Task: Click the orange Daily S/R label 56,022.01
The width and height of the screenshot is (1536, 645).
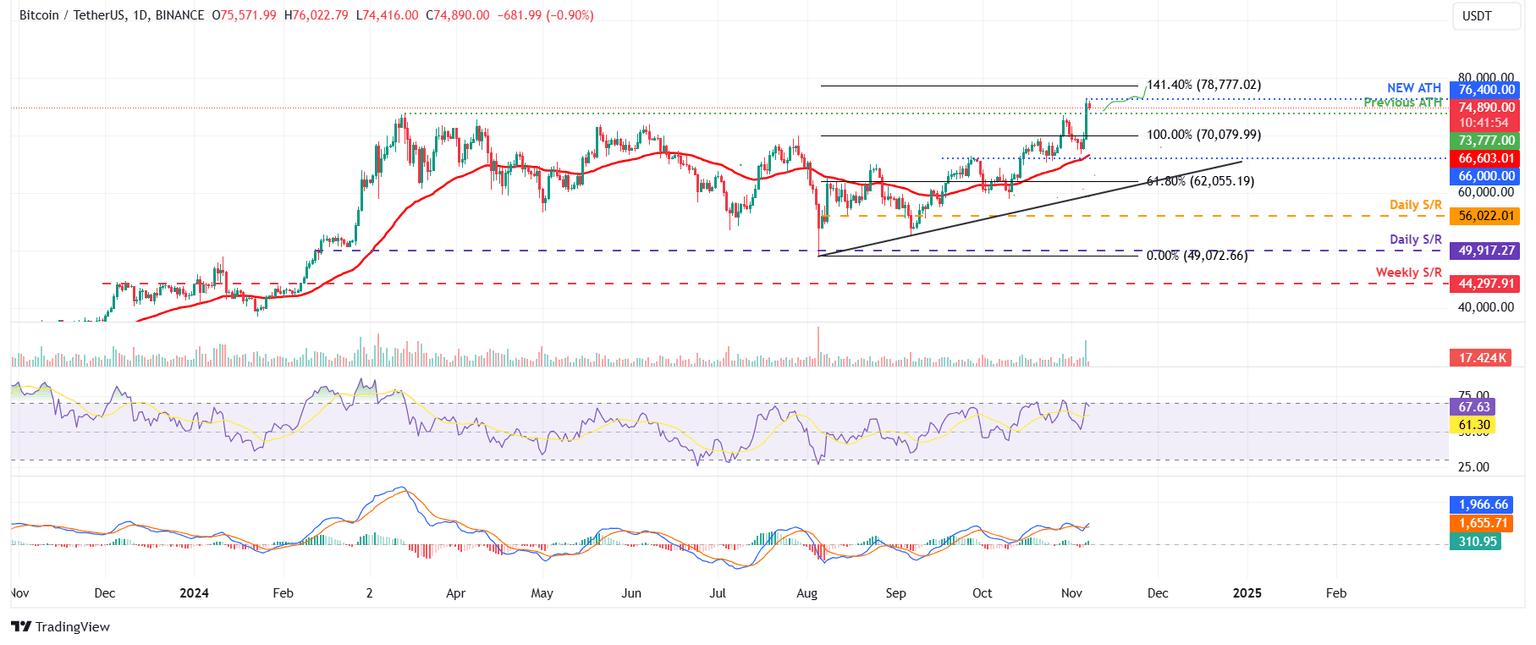Action: 1484,216
